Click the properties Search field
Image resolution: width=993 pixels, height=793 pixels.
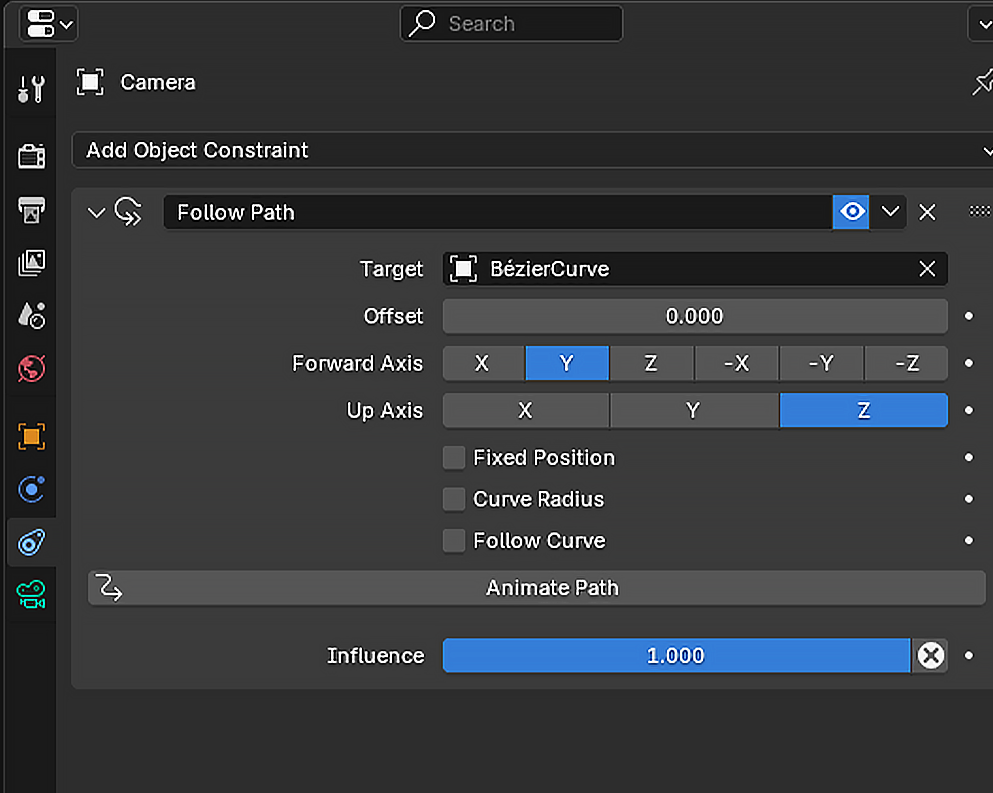tap(511, 24)
